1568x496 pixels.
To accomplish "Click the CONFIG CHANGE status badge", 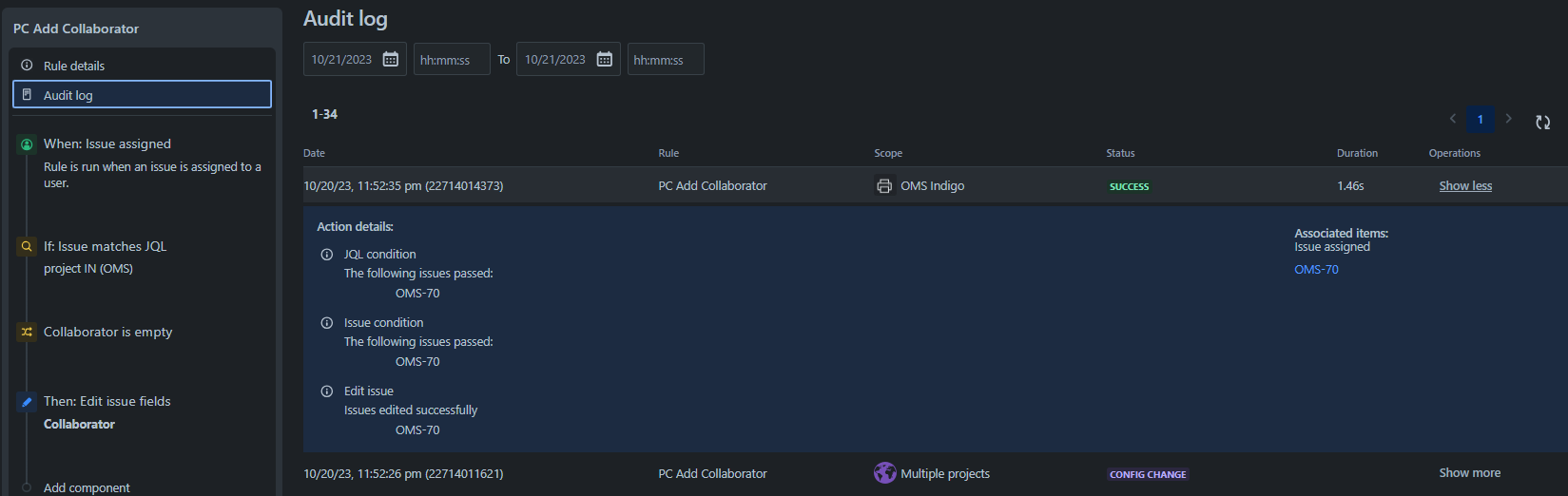I will pos(1148,475).
